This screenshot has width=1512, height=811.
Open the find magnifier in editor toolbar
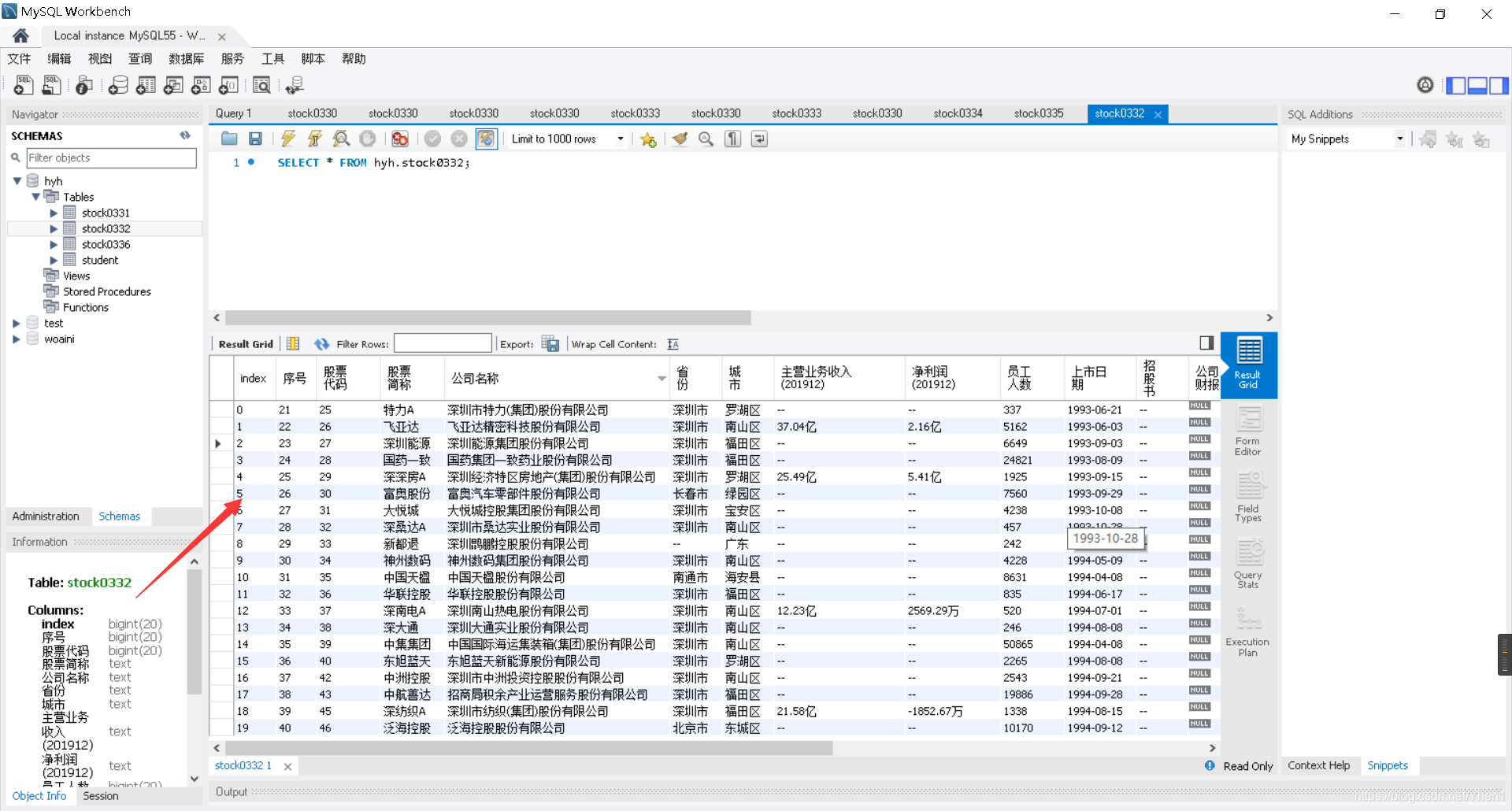coord(706,139)
